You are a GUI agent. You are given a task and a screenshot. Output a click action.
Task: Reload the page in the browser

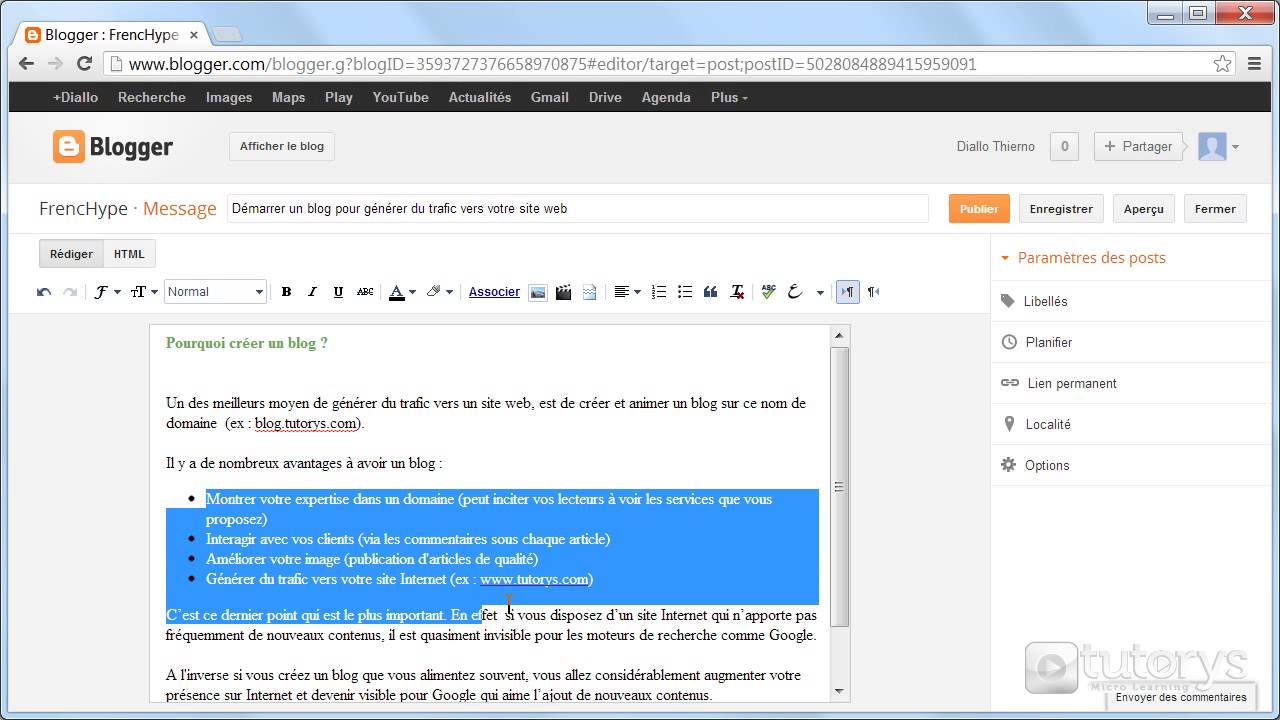pyautogui.click(x=84, y=63)
